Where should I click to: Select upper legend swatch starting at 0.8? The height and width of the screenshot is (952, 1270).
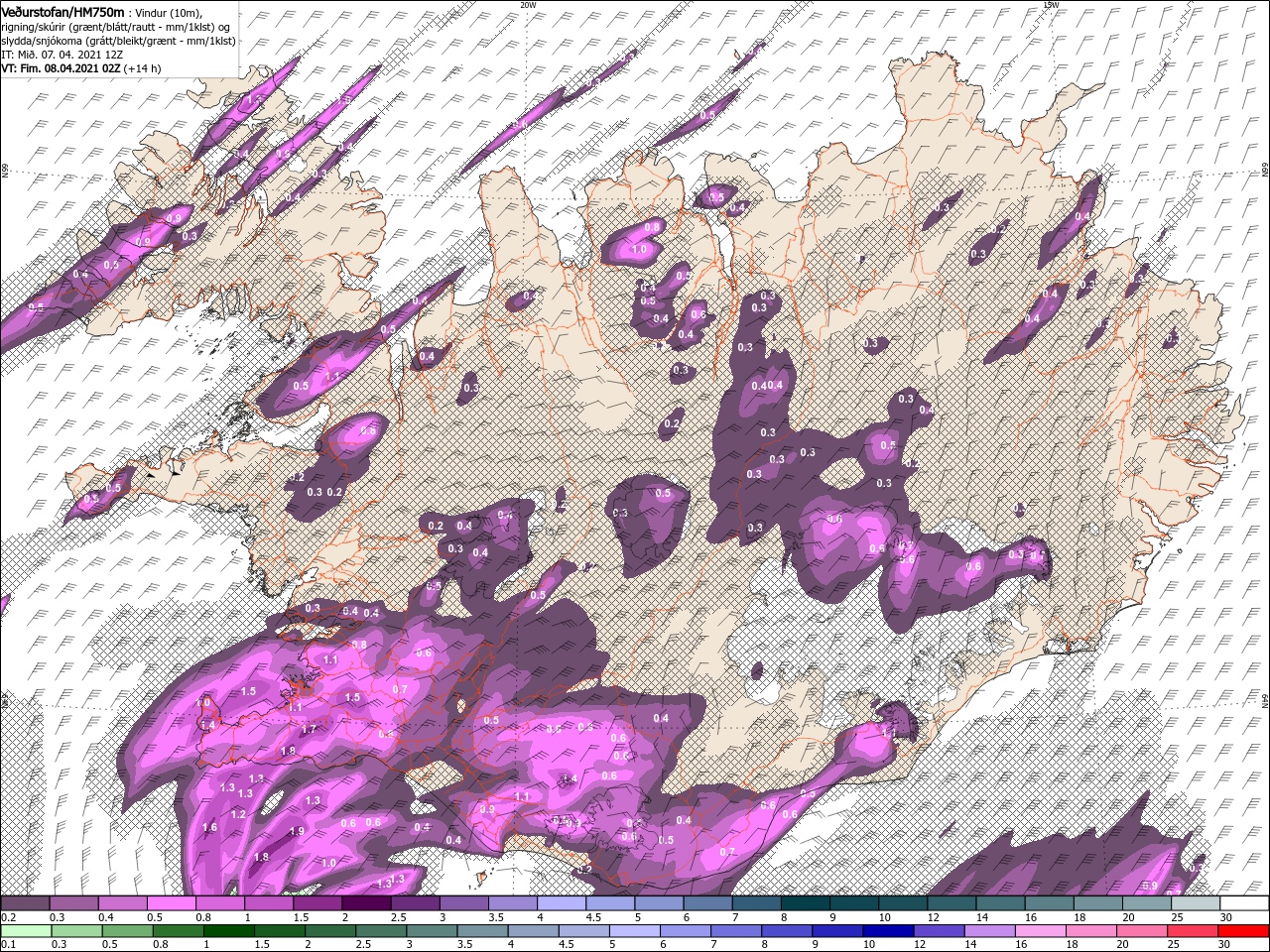pos(219,902)
